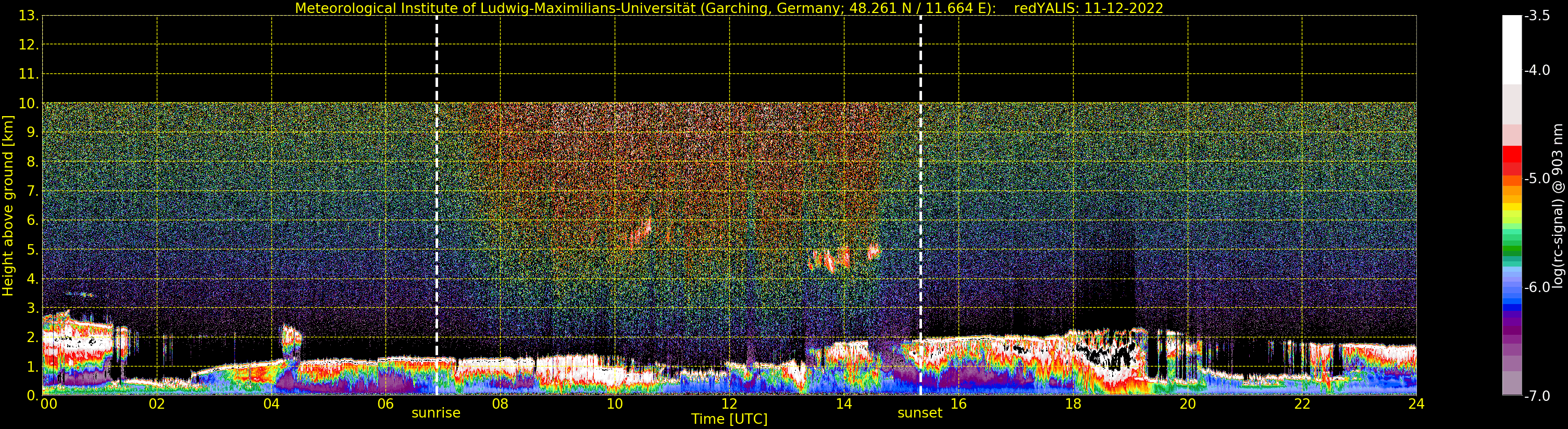Click height-axis tick label '3.'

coord(33,308)
